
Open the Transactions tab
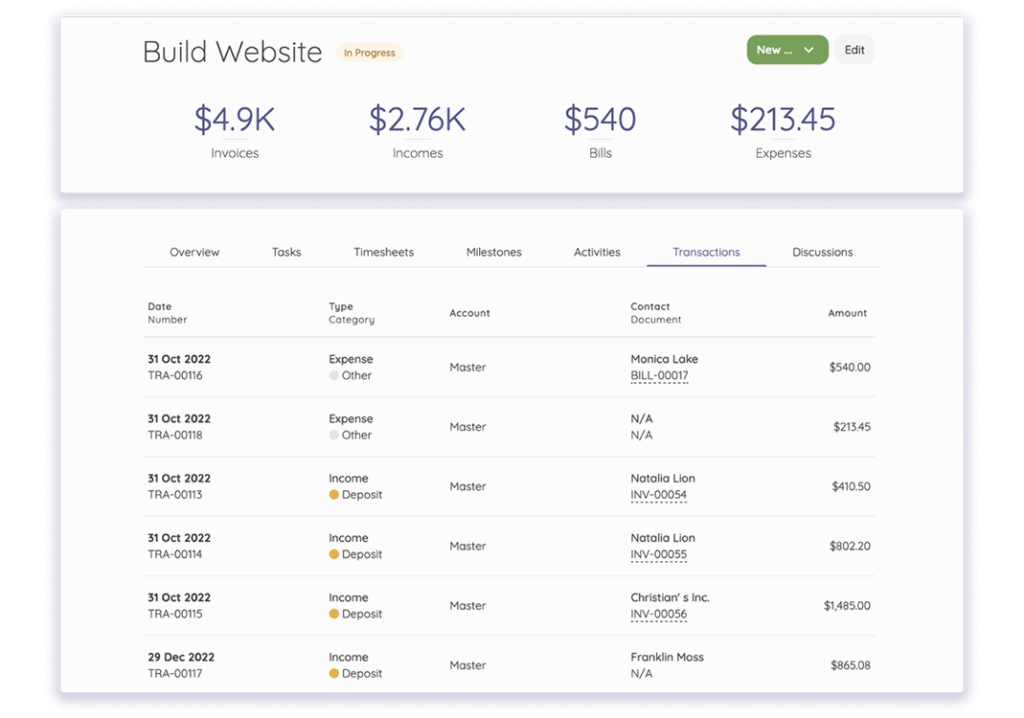[706, 252]
